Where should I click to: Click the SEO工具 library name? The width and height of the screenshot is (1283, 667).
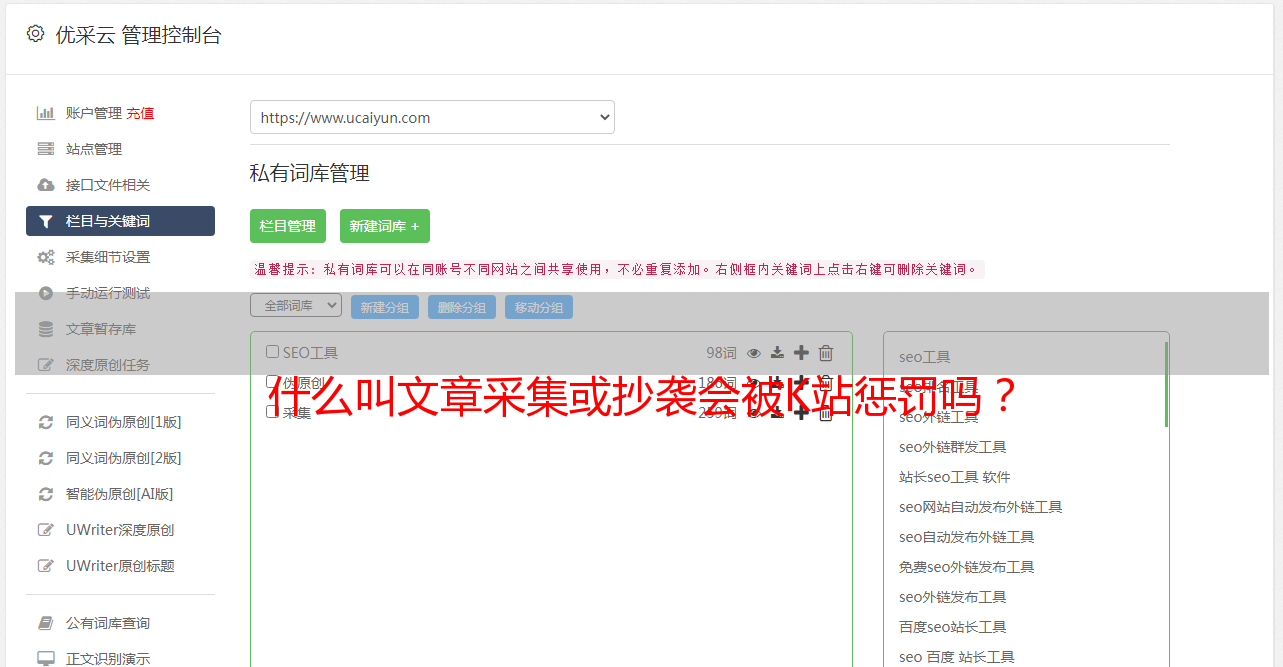[310, 353]
